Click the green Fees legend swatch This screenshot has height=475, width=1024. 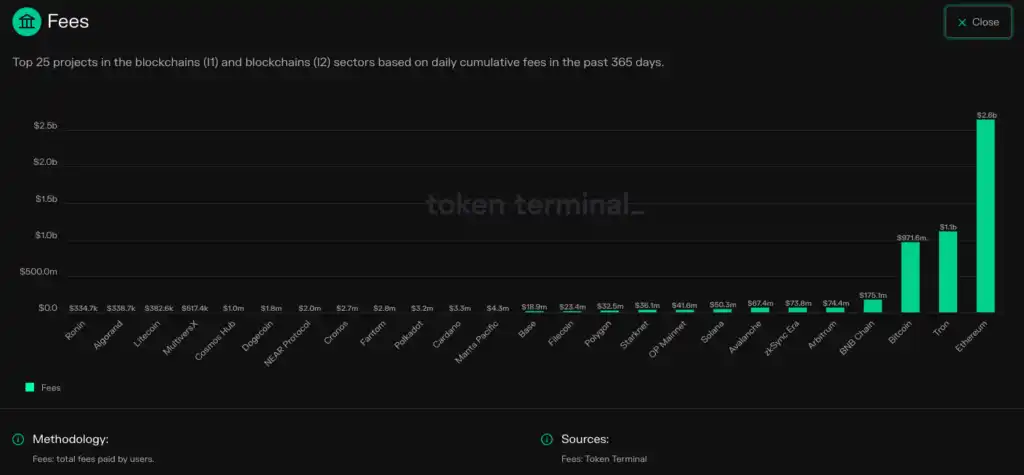(30, 387)
